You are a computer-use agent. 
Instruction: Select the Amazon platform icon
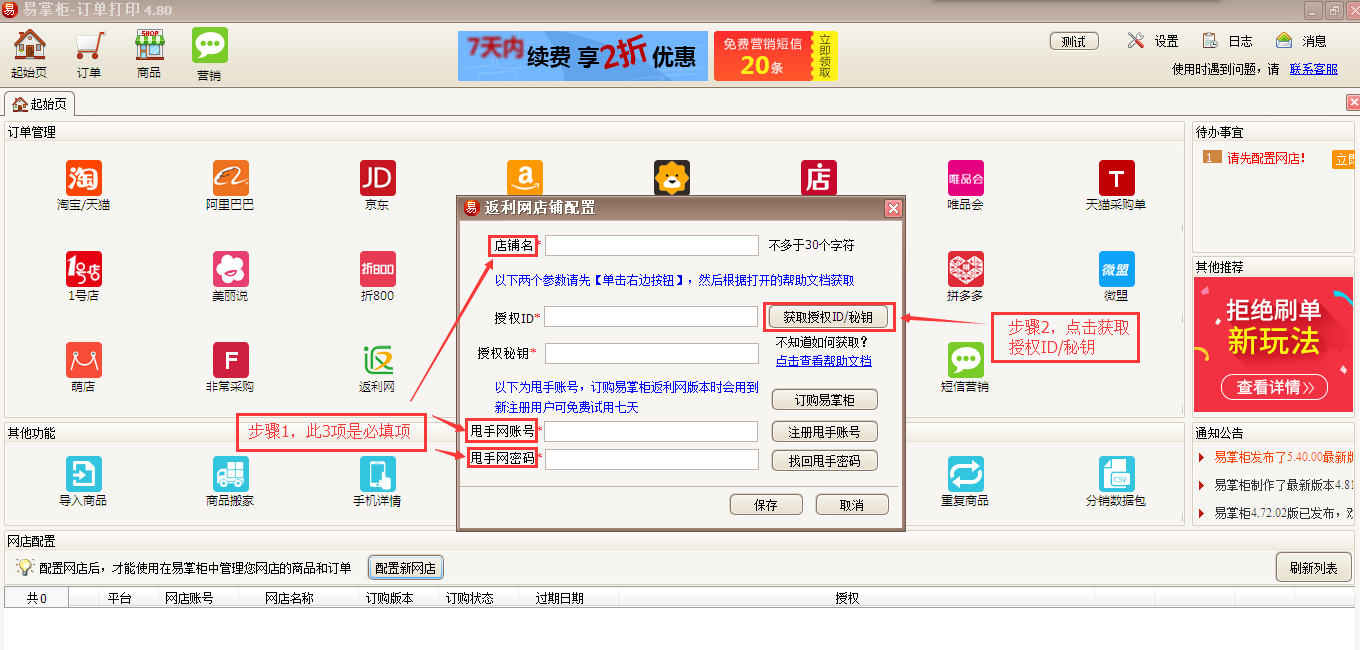[x=525, y=178]
